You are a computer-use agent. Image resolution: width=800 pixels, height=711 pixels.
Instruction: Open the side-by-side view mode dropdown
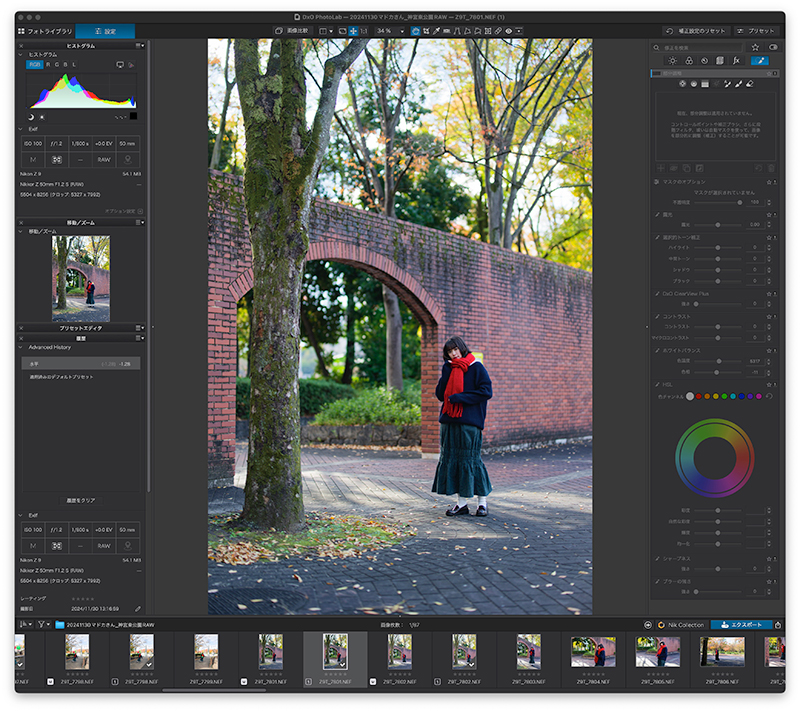click(326, 31)
